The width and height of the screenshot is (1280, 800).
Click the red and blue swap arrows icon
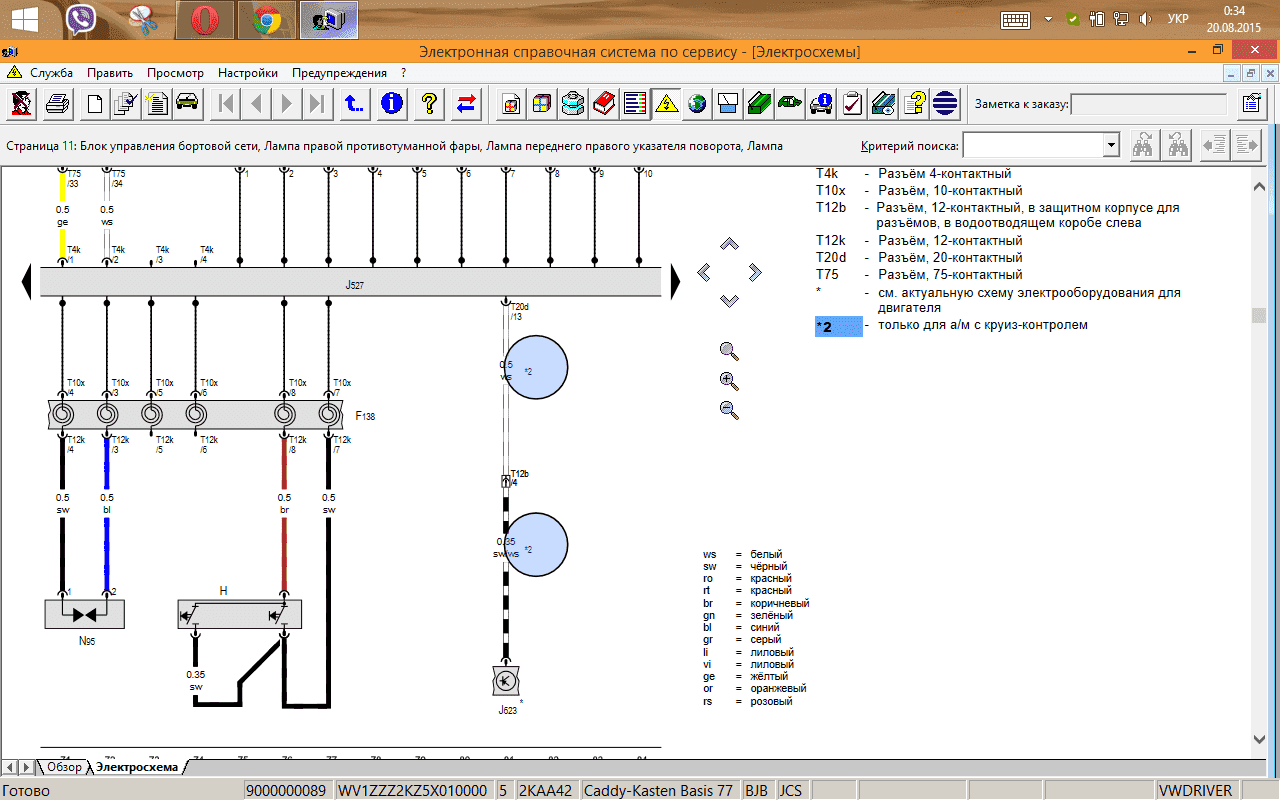(x=466, y=103)
